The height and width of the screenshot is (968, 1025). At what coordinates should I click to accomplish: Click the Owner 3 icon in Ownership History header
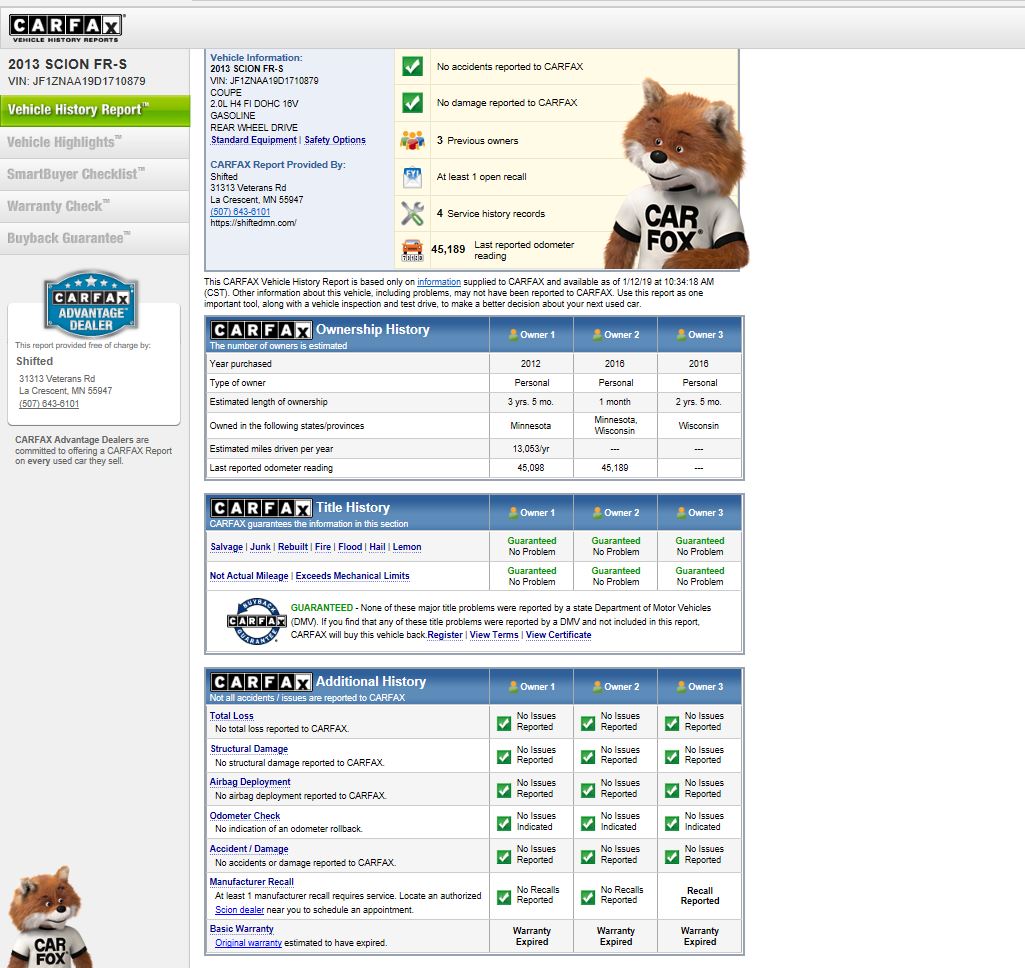coord(681,335)
